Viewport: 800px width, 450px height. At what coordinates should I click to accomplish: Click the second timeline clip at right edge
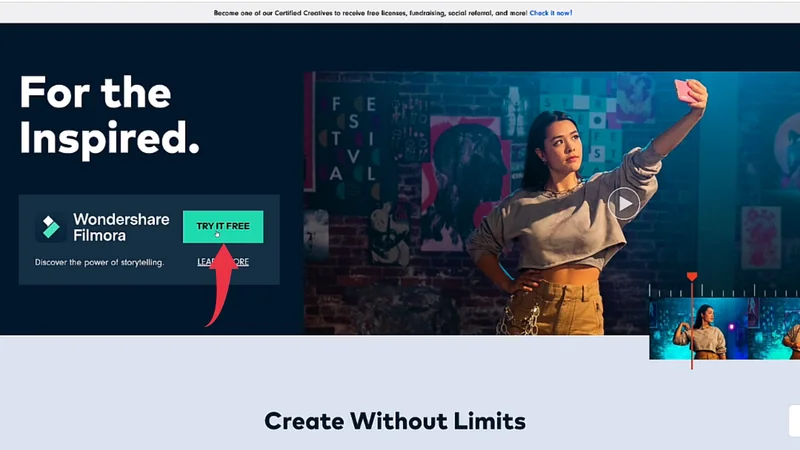(774, 330)
